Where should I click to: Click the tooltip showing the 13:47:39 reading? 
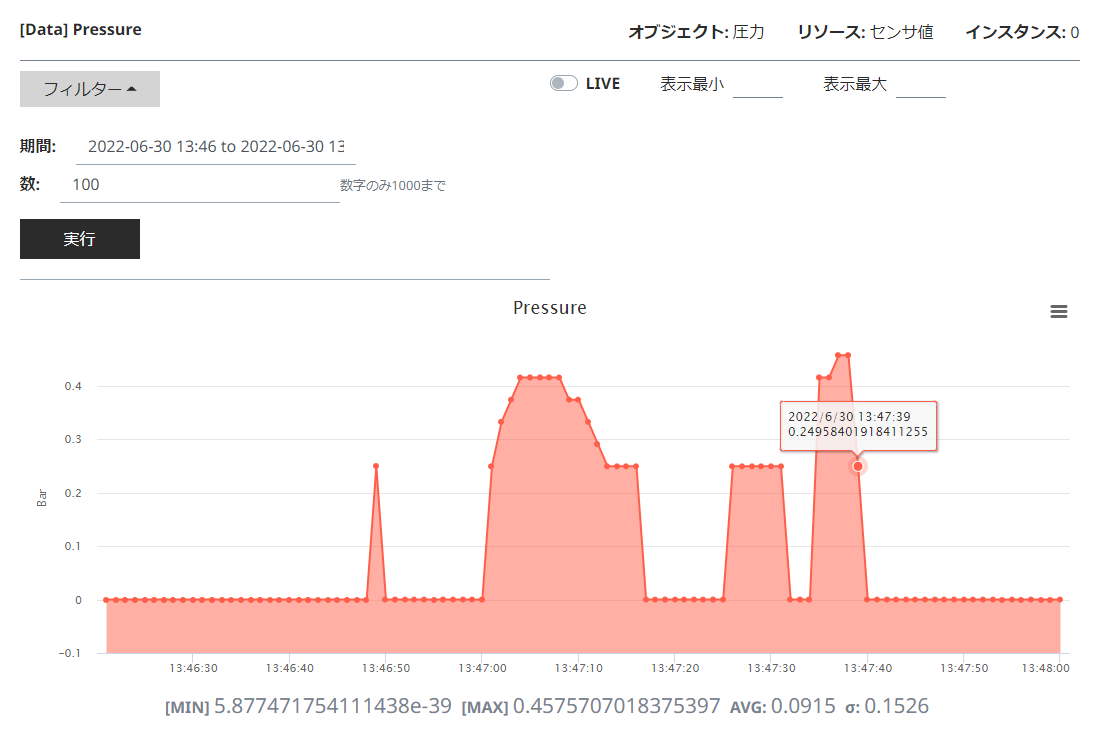(860, 426)
